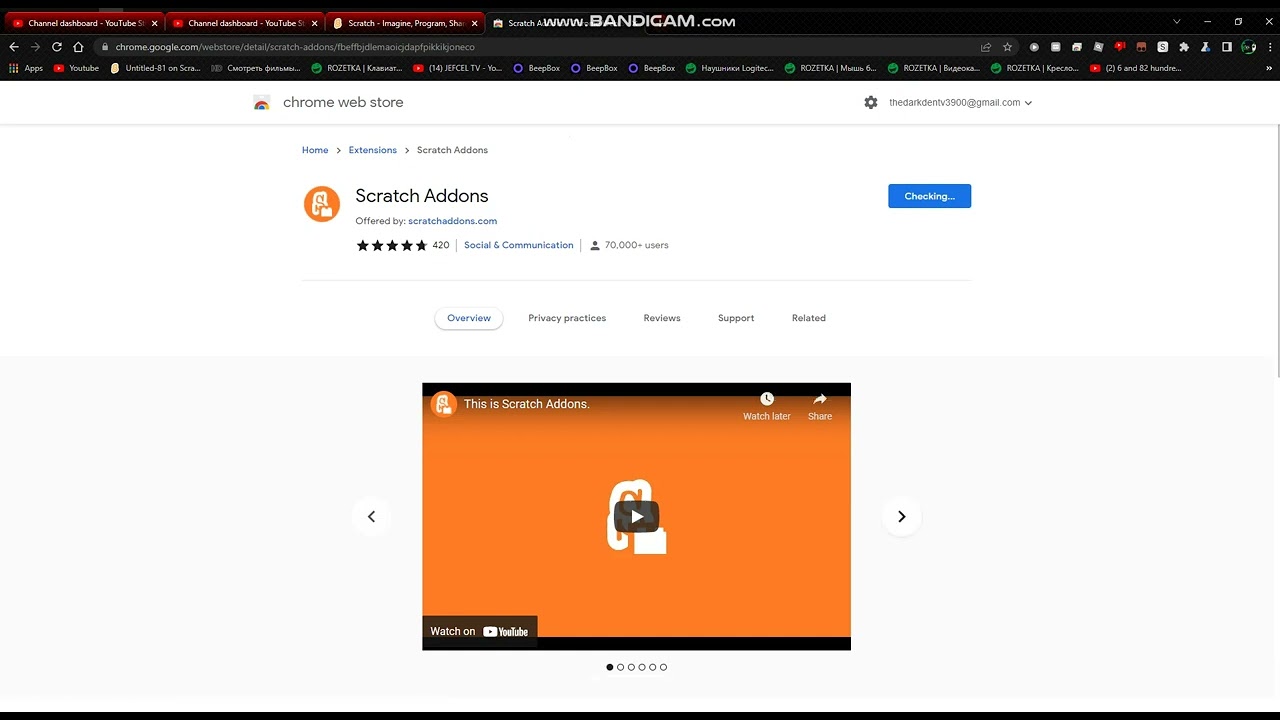Click the Chrome Web Store rainbow logo
1280x720 pixels.
[262, 102]
